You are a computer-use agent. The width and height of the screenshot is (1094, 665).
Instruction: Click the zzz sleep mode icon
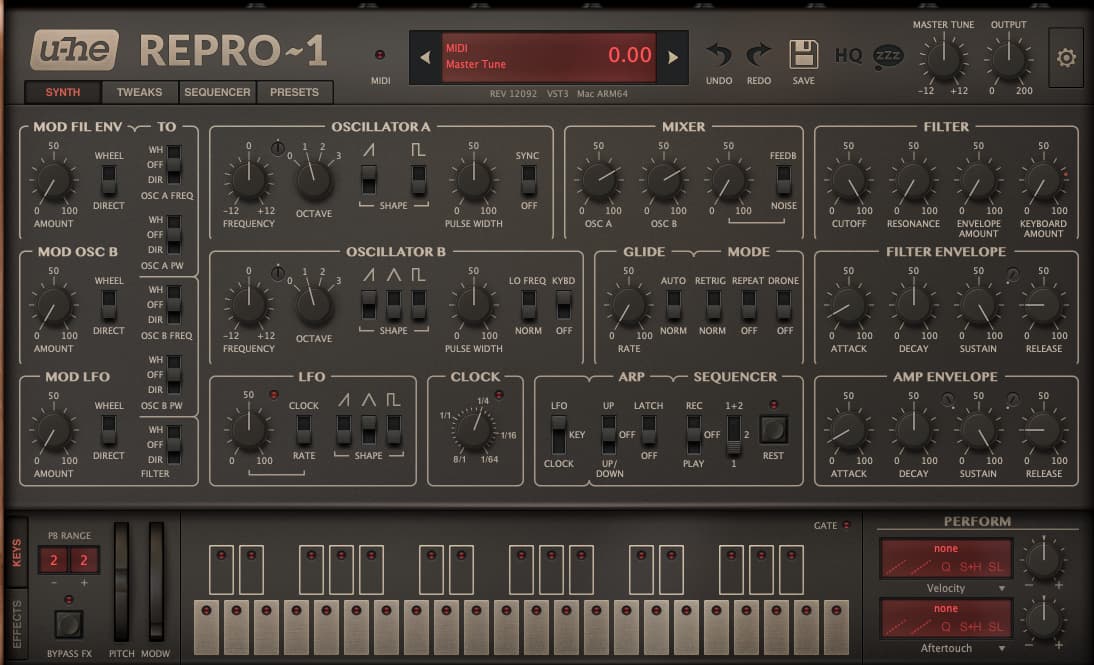coord(888,56)
